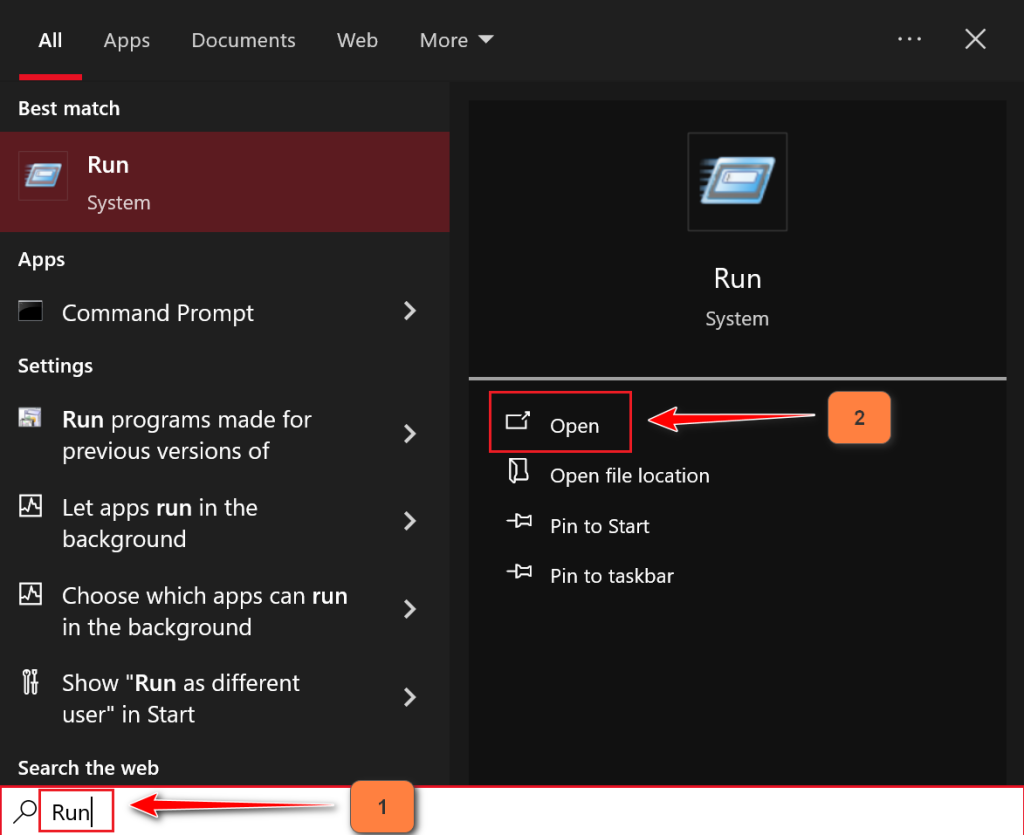Screen dimensions: 1024x835
Task: Click the magnifier search icon in search box
Action: [x=25, y=811]
